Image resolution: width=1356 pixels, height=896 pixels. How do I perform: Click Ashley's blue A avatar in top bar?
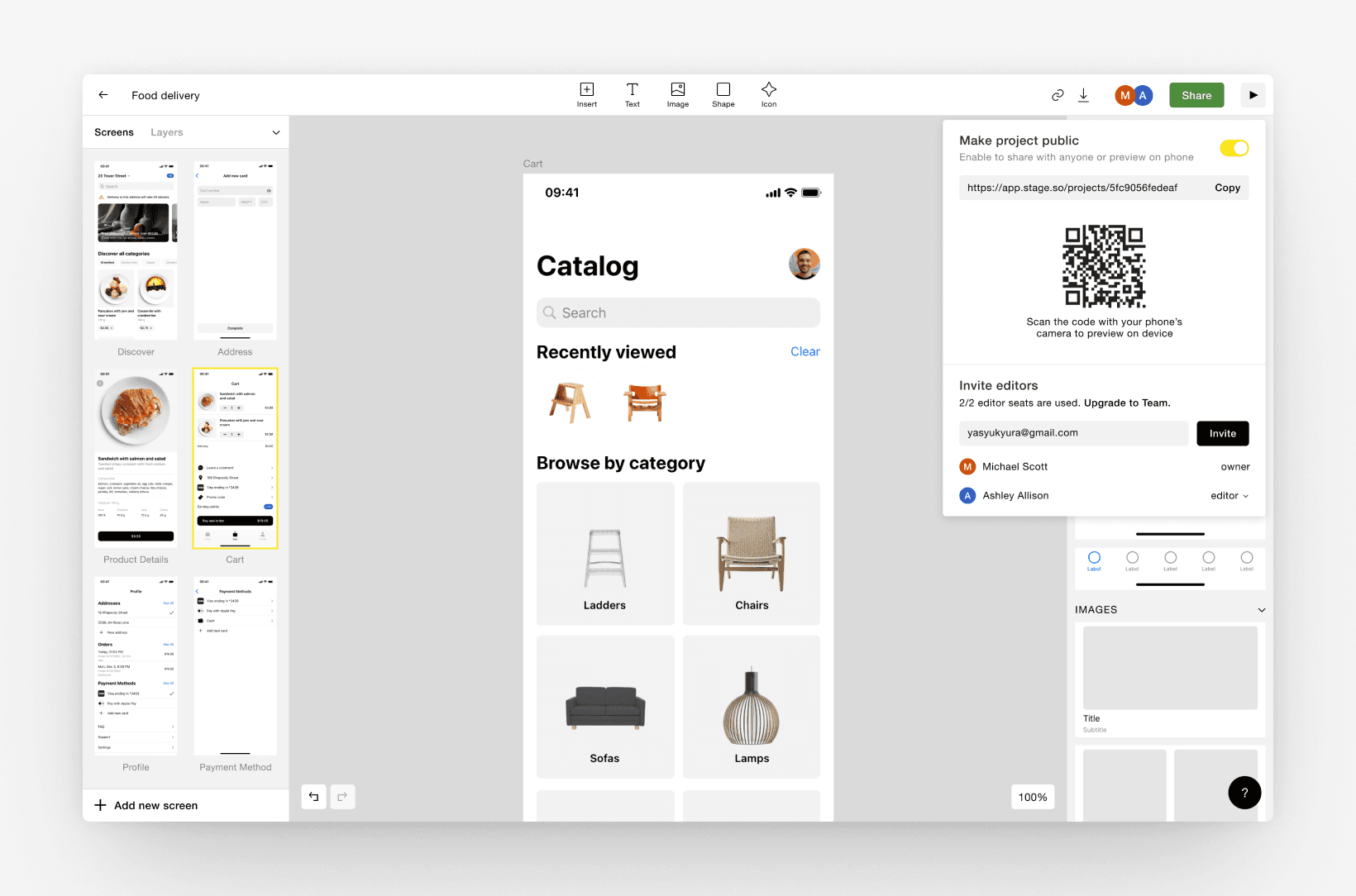click(x=1144, y=95)
